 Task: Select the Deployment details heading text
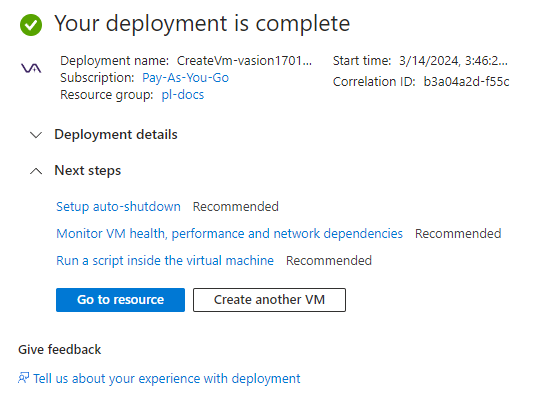click(116, 134)
